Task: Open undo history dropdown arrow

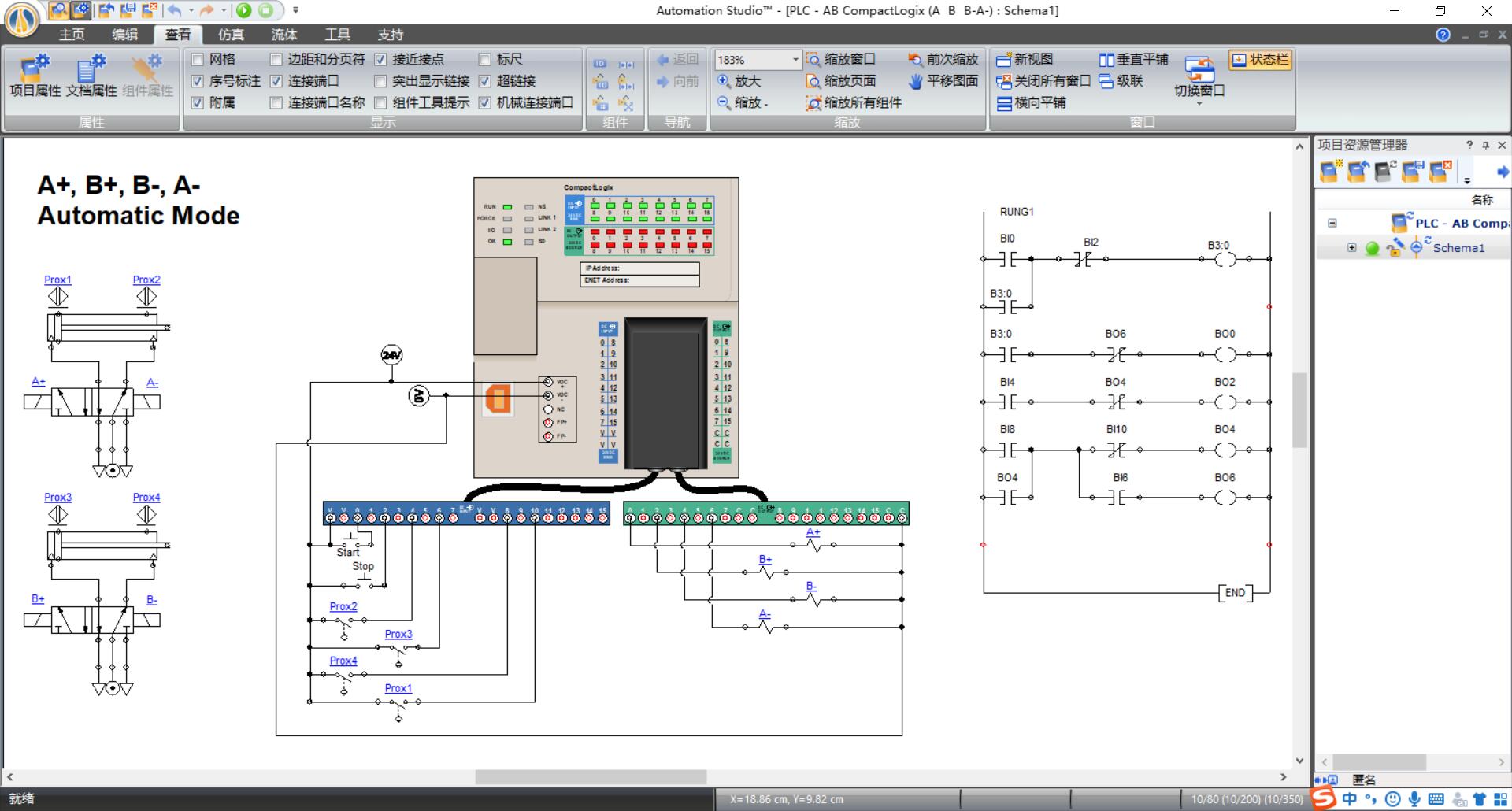Action: (x=191, y=10)
